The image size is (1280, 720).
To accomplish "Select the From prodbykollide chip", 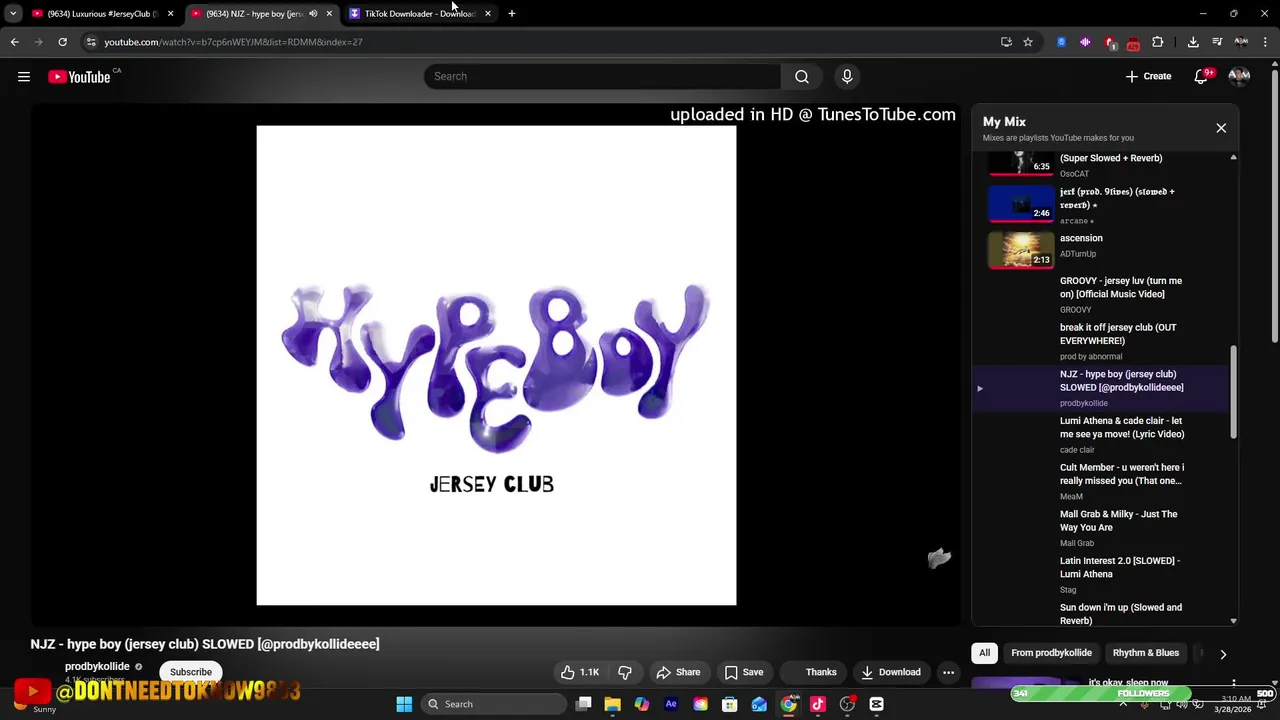I will (1051, 653).
